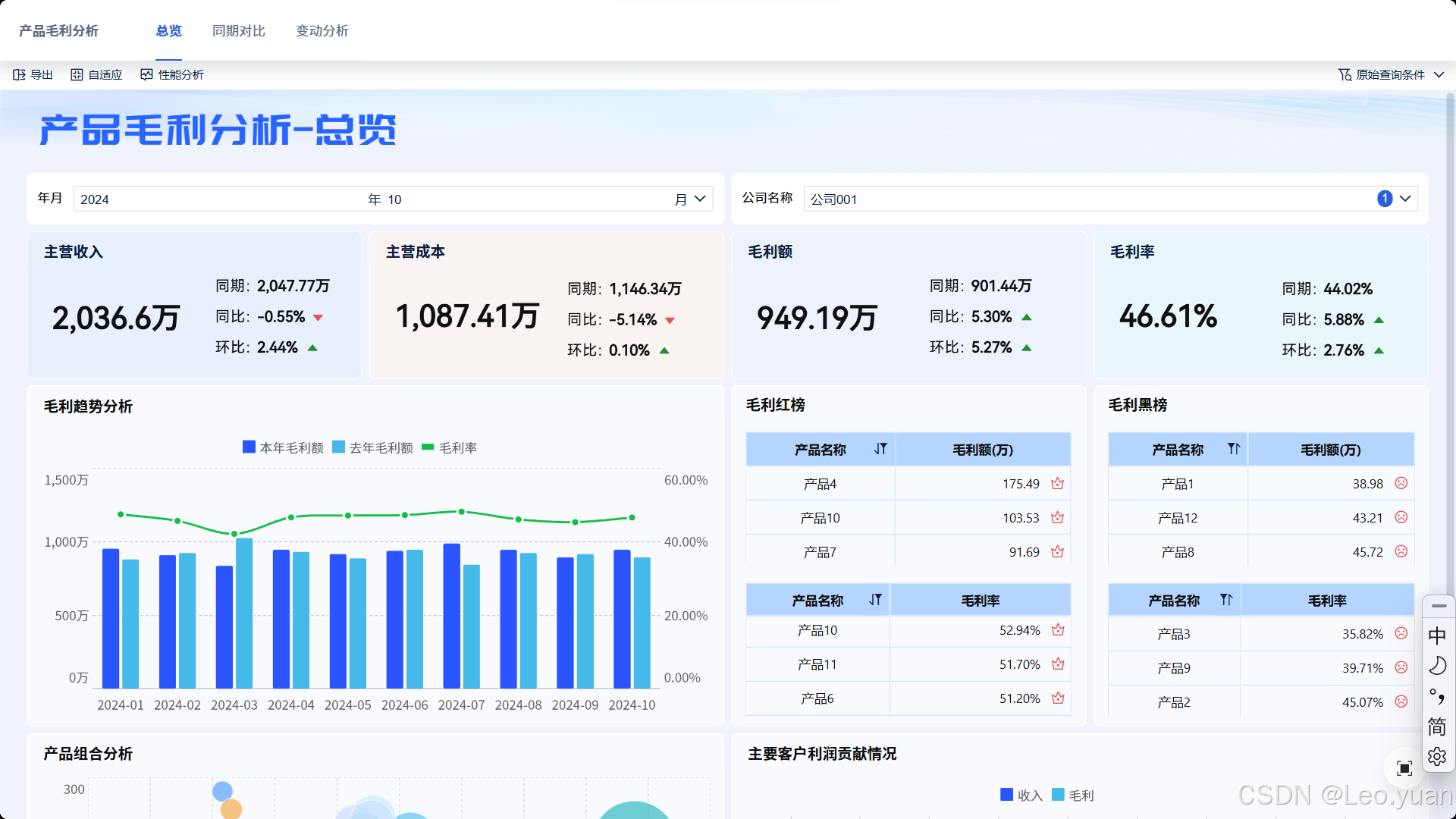Toggle 收入 legend color swatch
The height and width of the screenshot is (819, 1456).
pyautogui.click(x=1006, y=794)
